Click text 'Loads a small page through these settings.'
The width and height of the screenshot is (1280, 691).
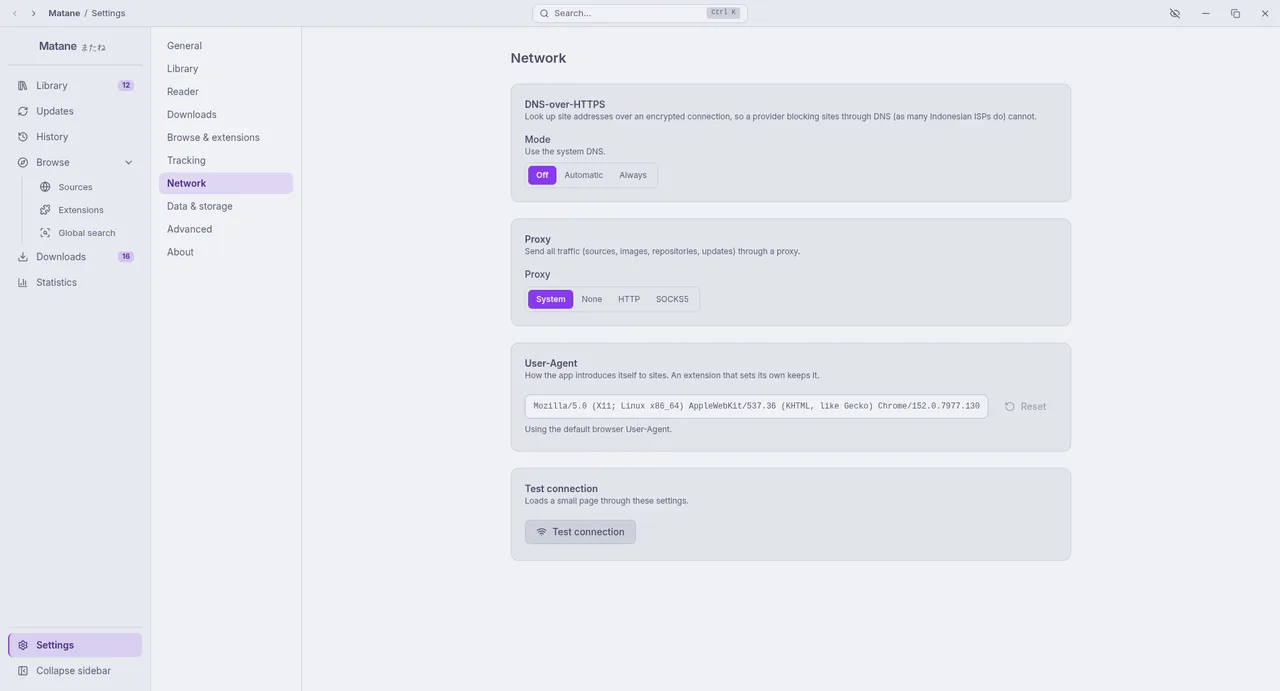(606, 501)
